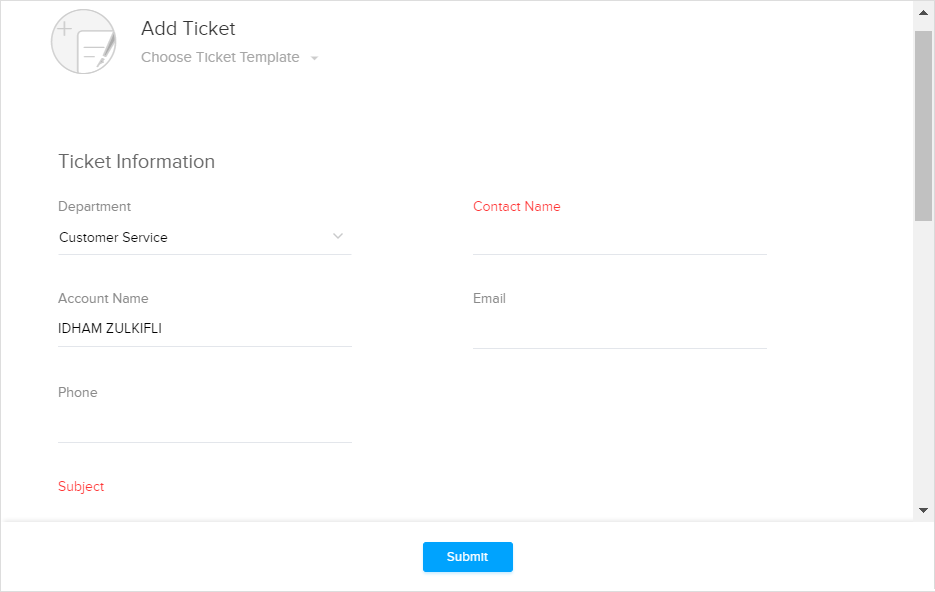Click the red Contact Name label
Screen dimensions: 935x592
pos(516,206)
